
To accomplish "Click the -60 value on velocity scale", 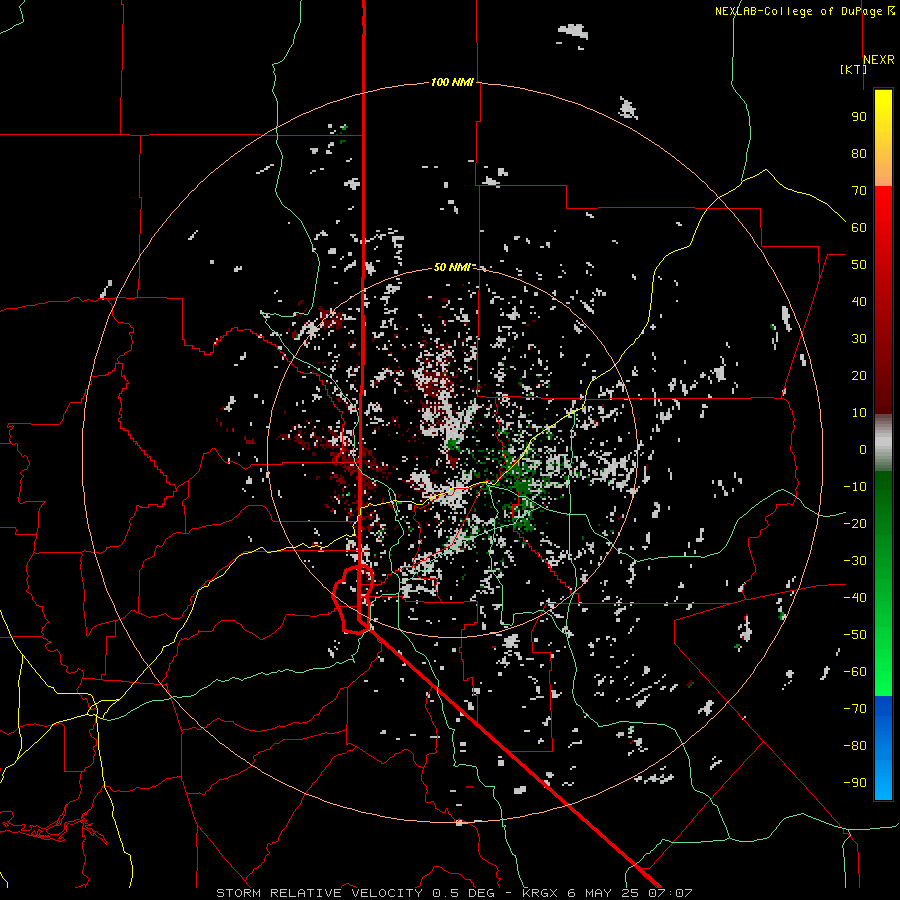I will coord(855,672).
